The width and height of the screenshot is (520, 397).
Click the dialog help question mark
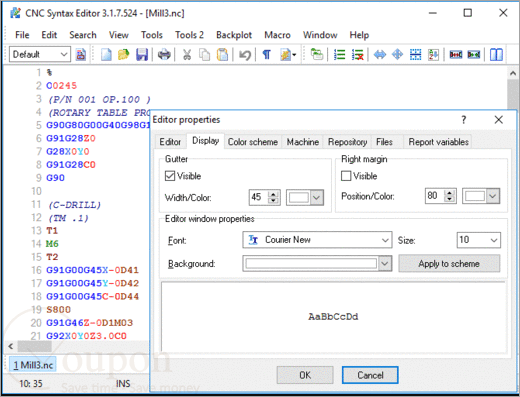point(464,119)
